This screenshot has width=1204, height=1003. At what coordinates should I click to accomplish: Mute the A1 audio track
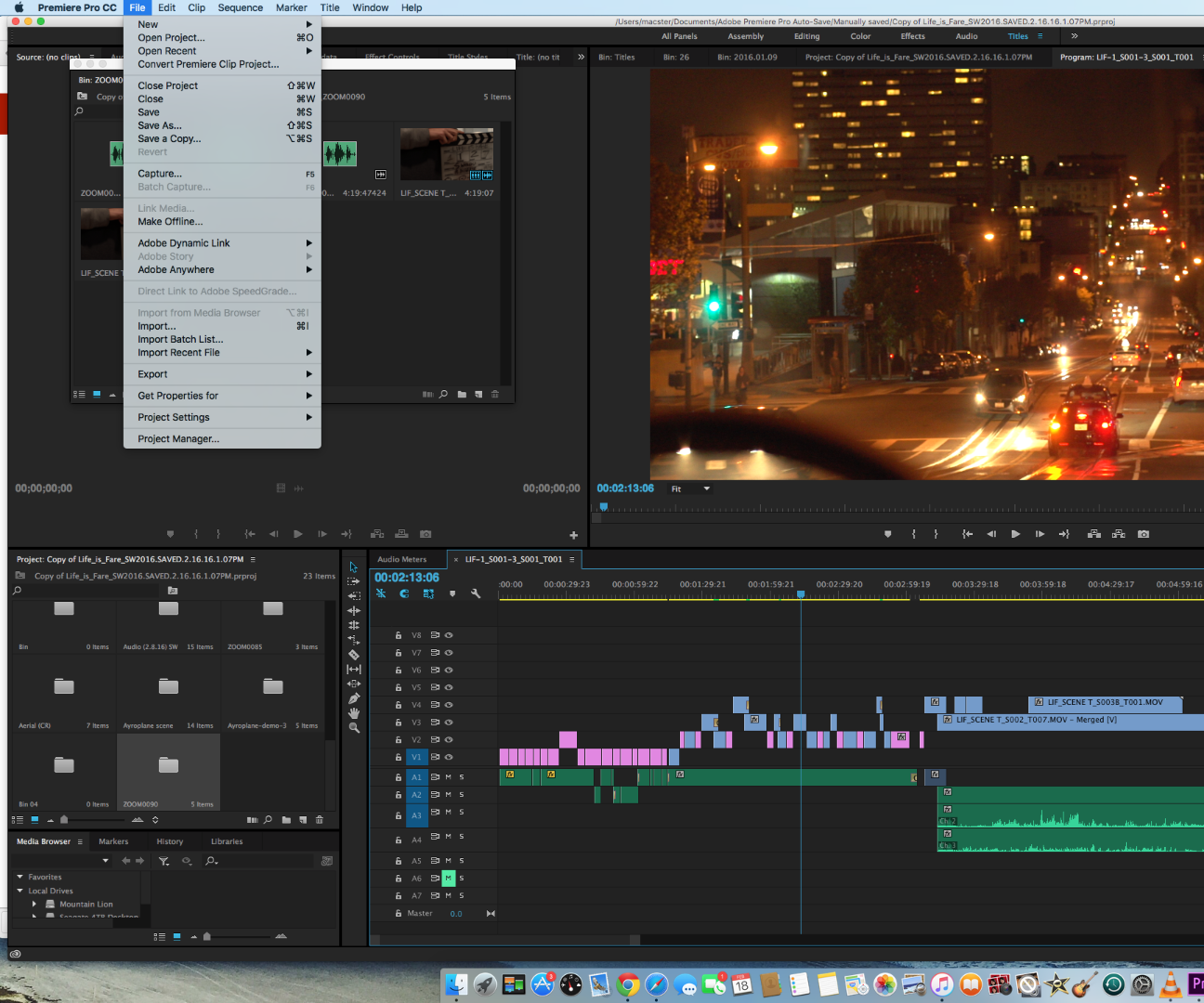(x=448, y=776)
